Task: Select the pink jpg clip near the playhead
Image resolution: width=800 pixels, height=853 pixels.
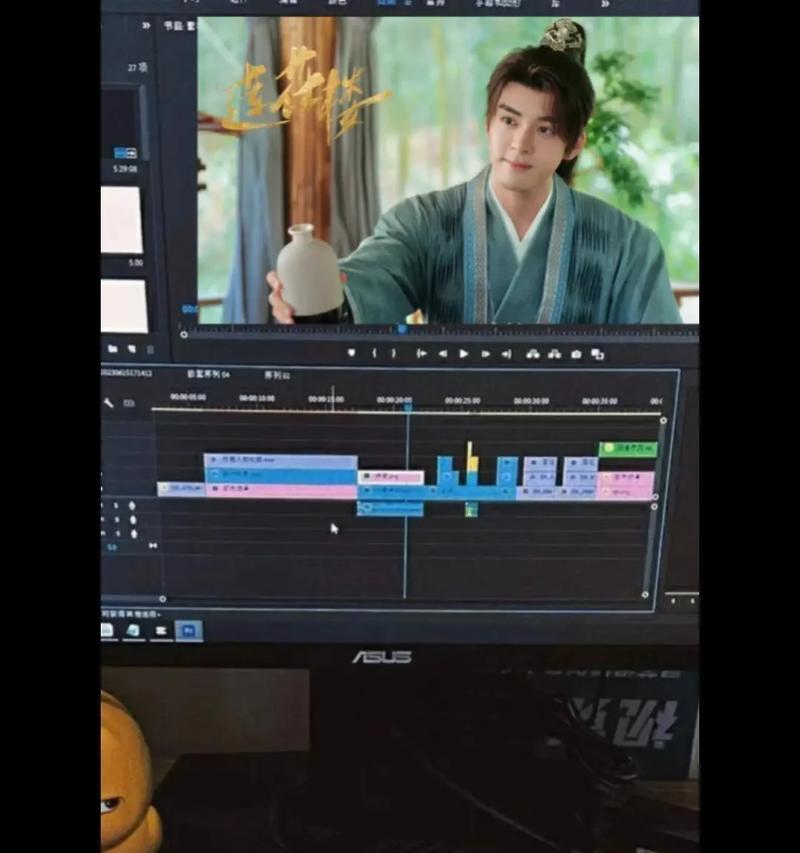Action: 390,477
